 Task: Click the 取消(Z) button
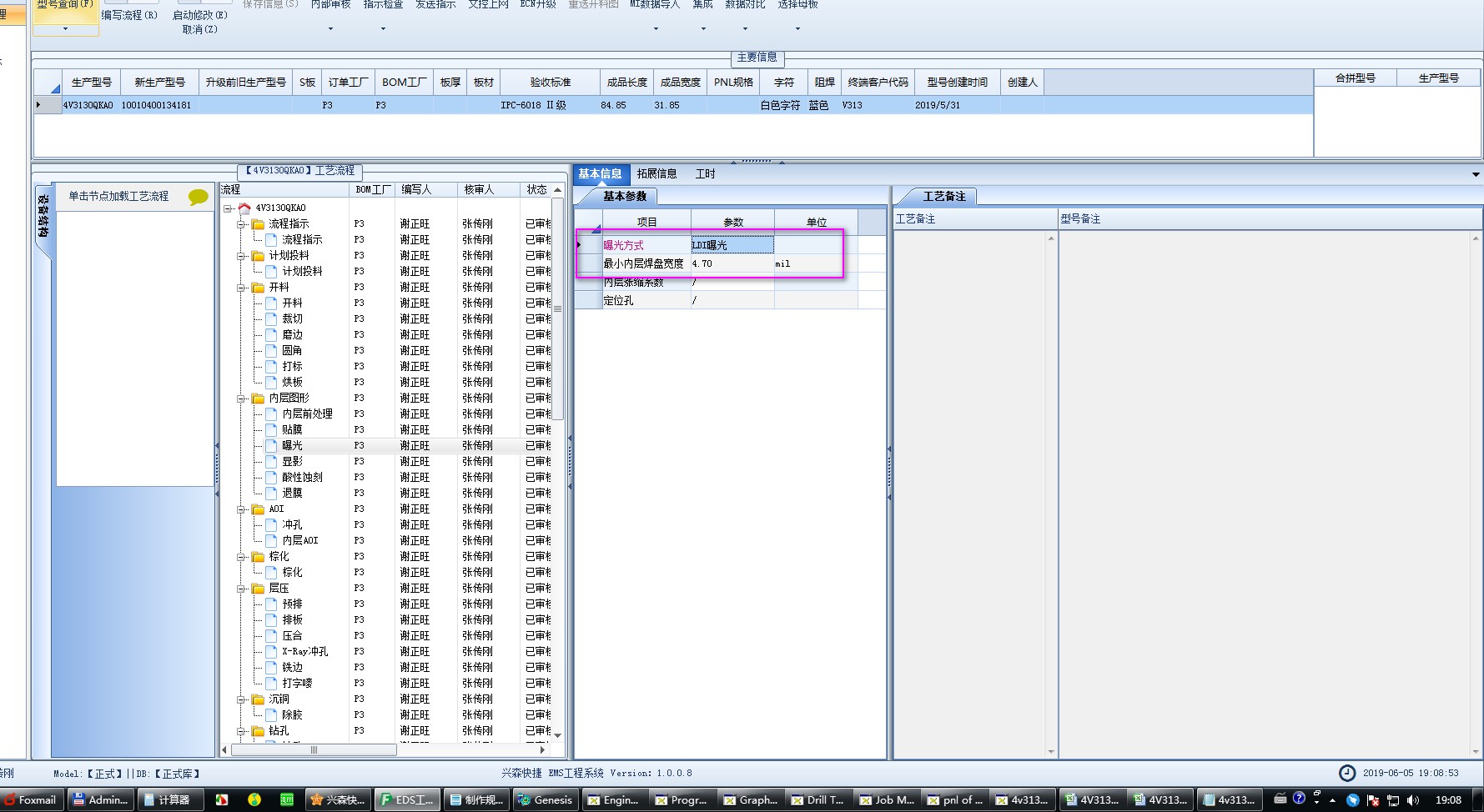[199, 30]
